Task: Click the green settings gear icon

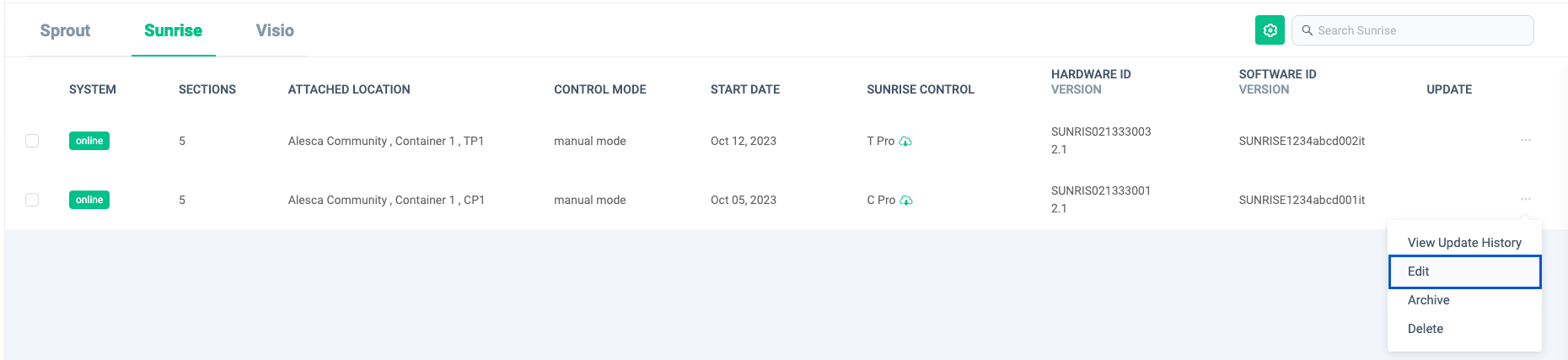Action: (x=1270, y=30)
